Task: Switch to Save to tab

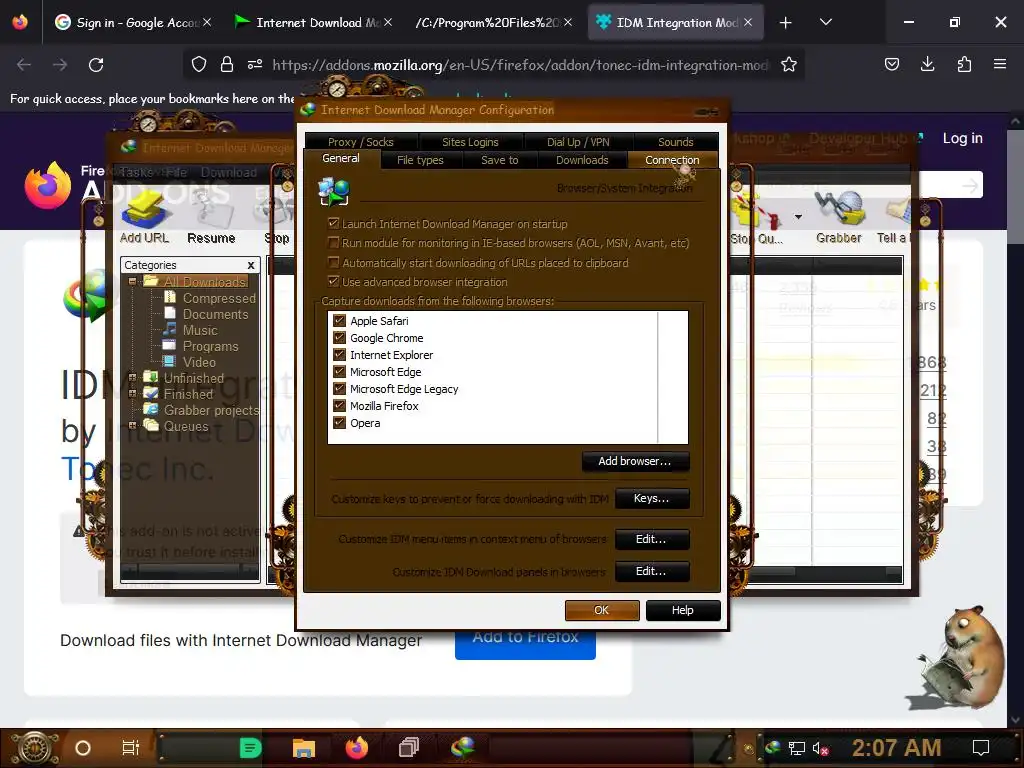Action: pyautogui.click(x=500, y=160)
